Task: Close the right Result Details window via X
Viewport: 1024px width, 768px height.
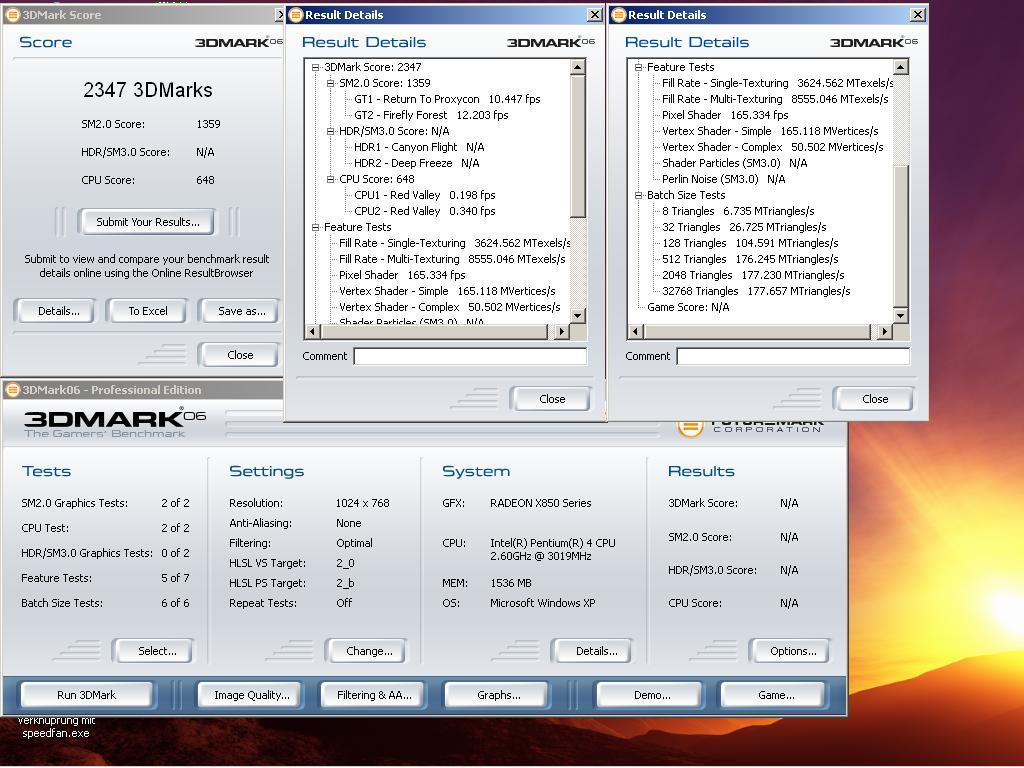Action: click(918, 14)
